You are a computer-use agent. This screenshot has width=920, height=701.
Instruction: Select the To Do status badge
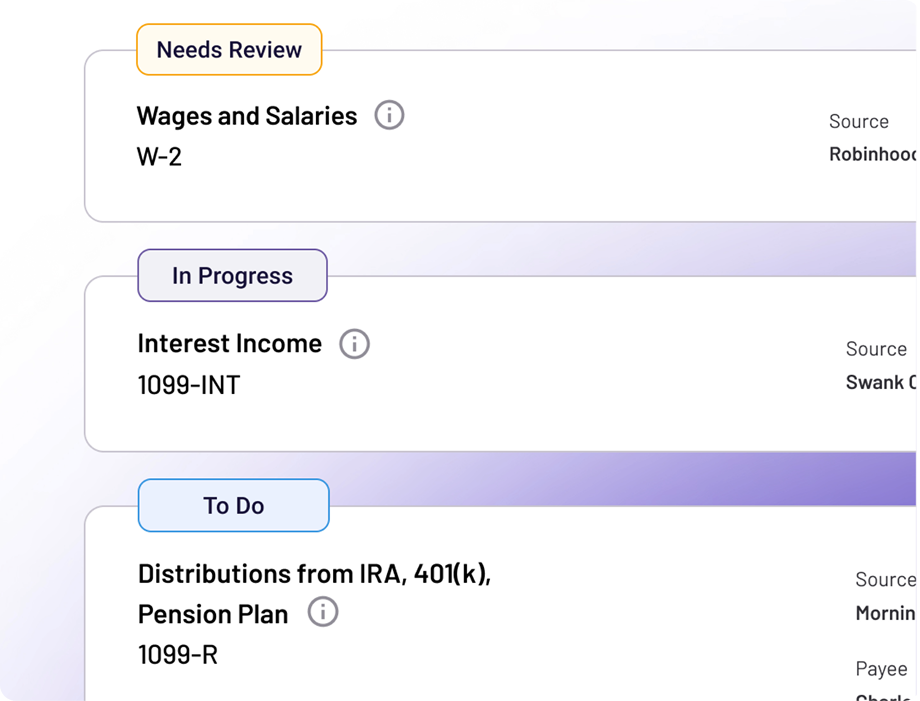(x=234, y=506)
